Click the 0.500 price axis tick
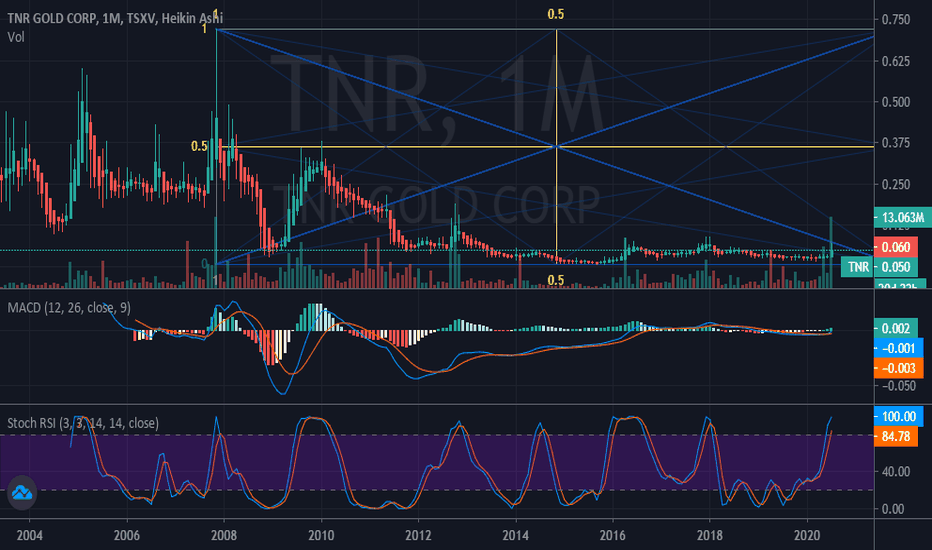932x550 pixels. coord(896,102)
